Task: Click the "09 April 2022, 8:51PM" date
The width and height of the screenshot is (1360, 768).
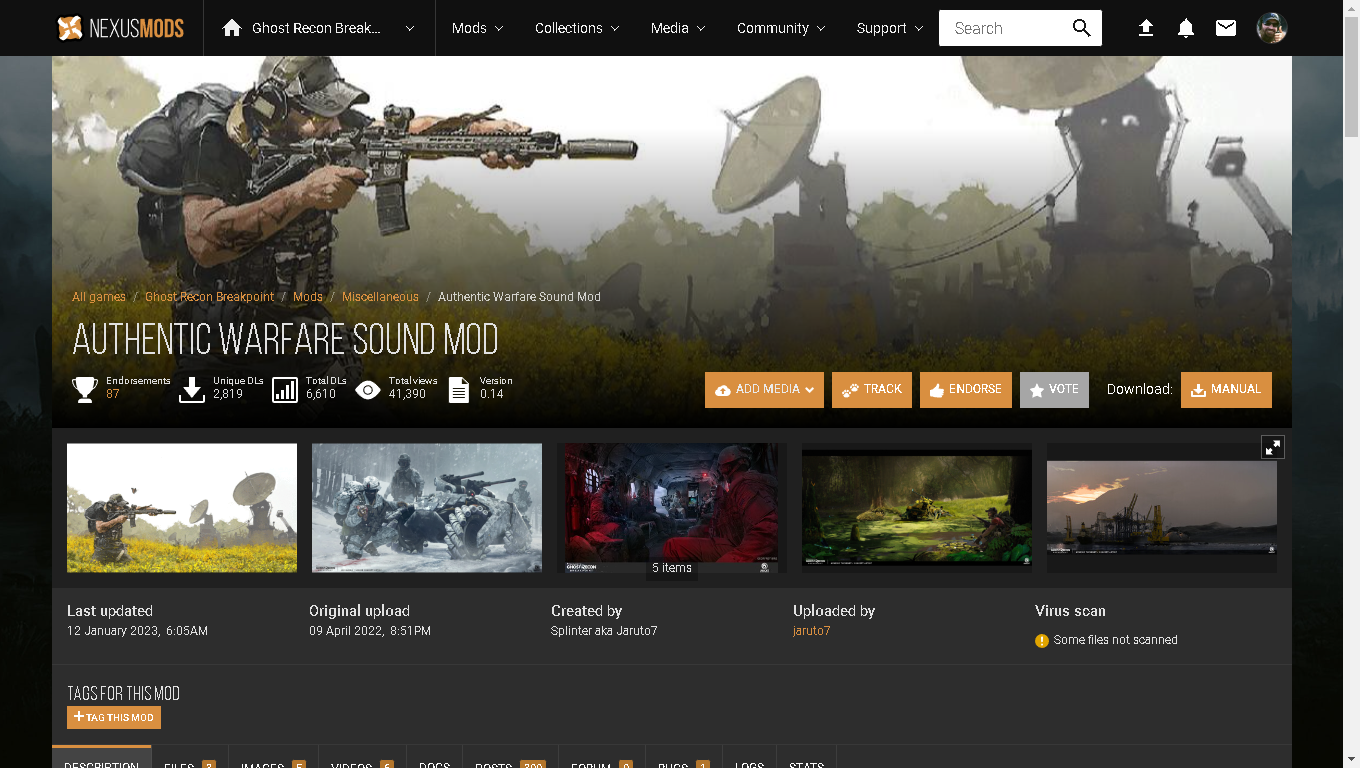Action: pos(370,631)
